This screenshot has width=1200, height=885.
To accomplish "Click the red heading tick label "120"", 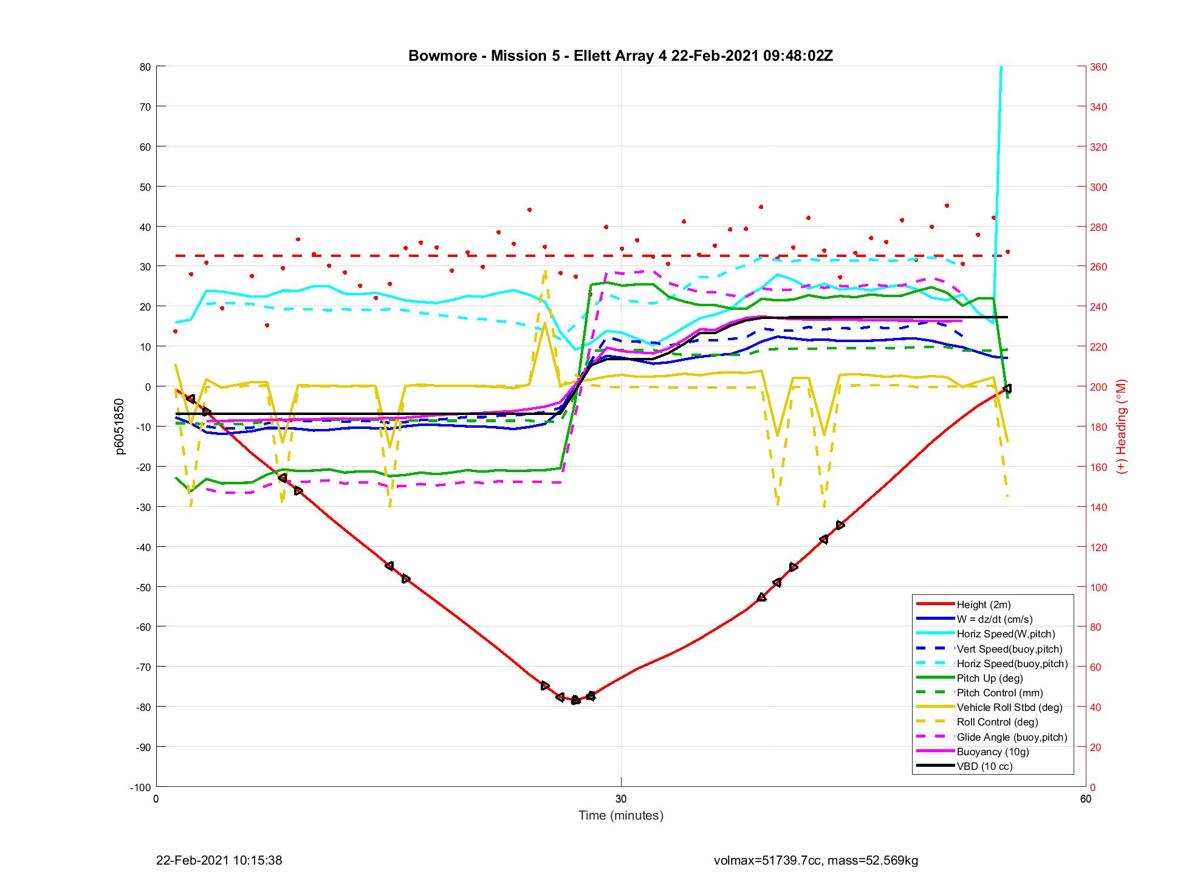I will pos(1100,547).
